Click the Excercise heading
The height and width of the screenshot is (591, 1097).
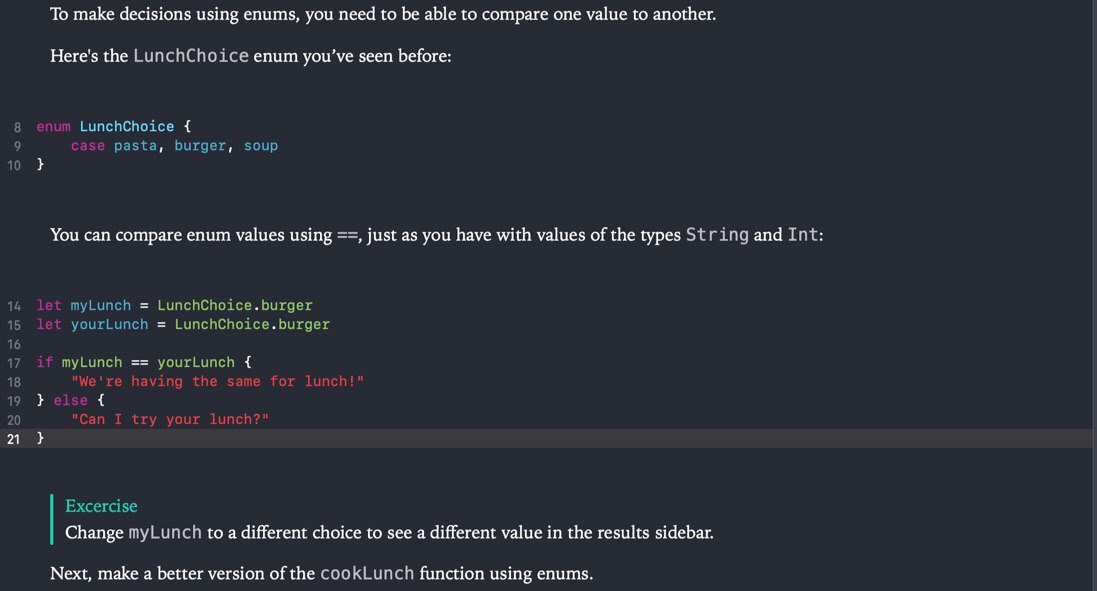[x=101, y=506]
